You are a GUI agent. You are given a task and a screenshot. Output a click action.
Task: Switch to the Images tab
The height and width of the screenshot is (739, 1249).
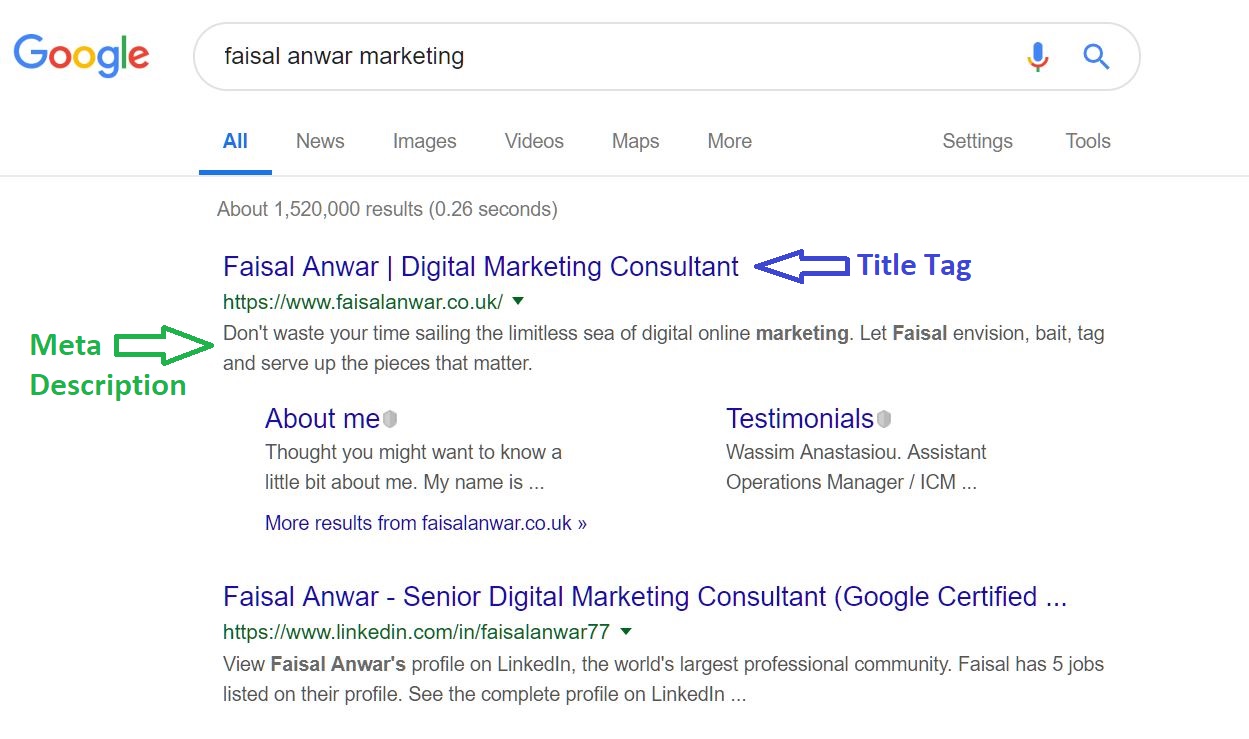pos(424,141)
